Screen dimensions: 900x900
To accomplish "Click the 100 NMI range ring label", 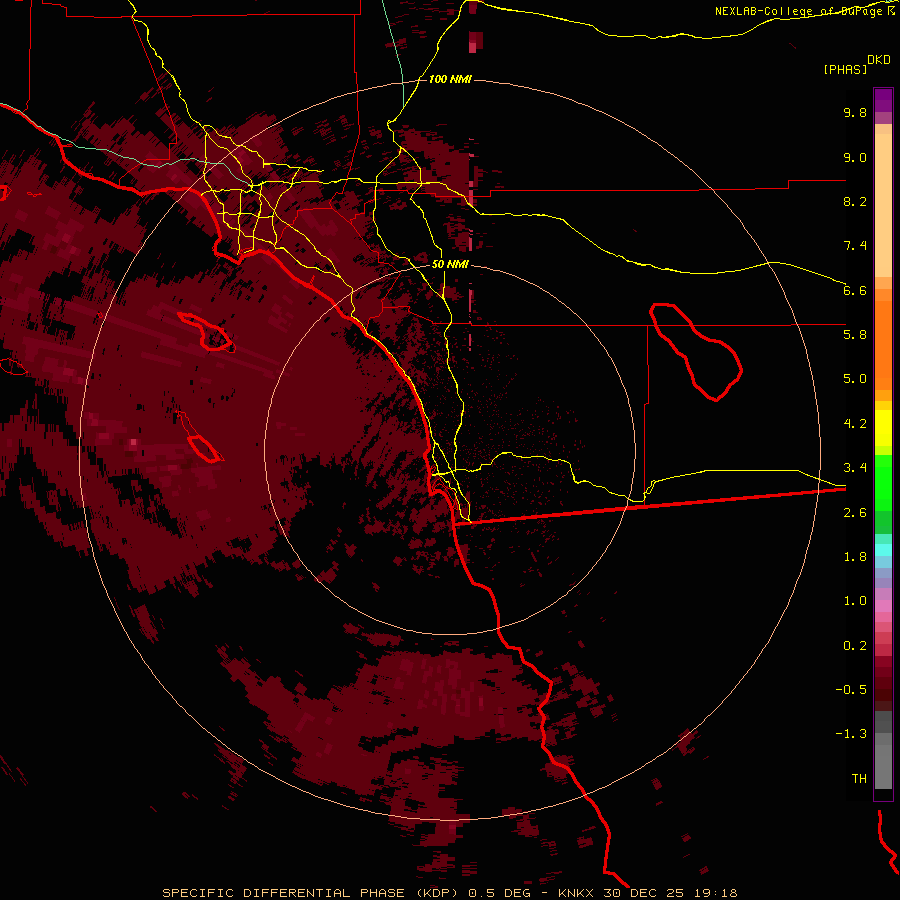I will [450, 79].
